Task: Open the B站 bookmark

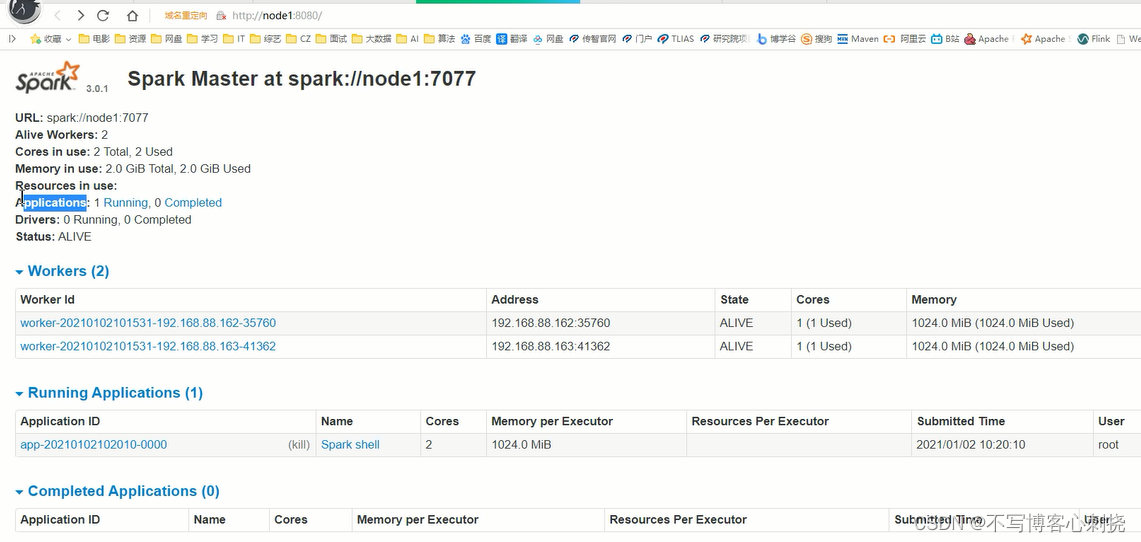Action: tap(946, 39)
